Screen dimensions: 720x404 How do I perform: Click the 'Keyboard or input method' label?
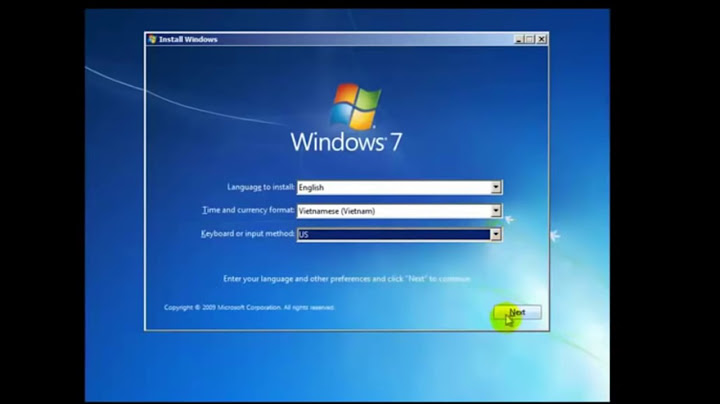tap(248, 233)
